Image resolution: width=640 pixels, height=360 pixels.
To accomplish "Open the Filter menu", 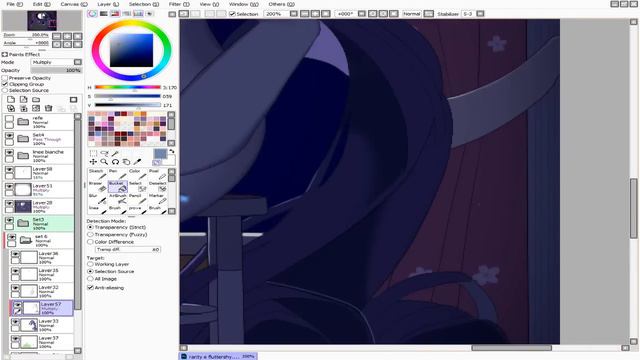I will pos(179,4).
